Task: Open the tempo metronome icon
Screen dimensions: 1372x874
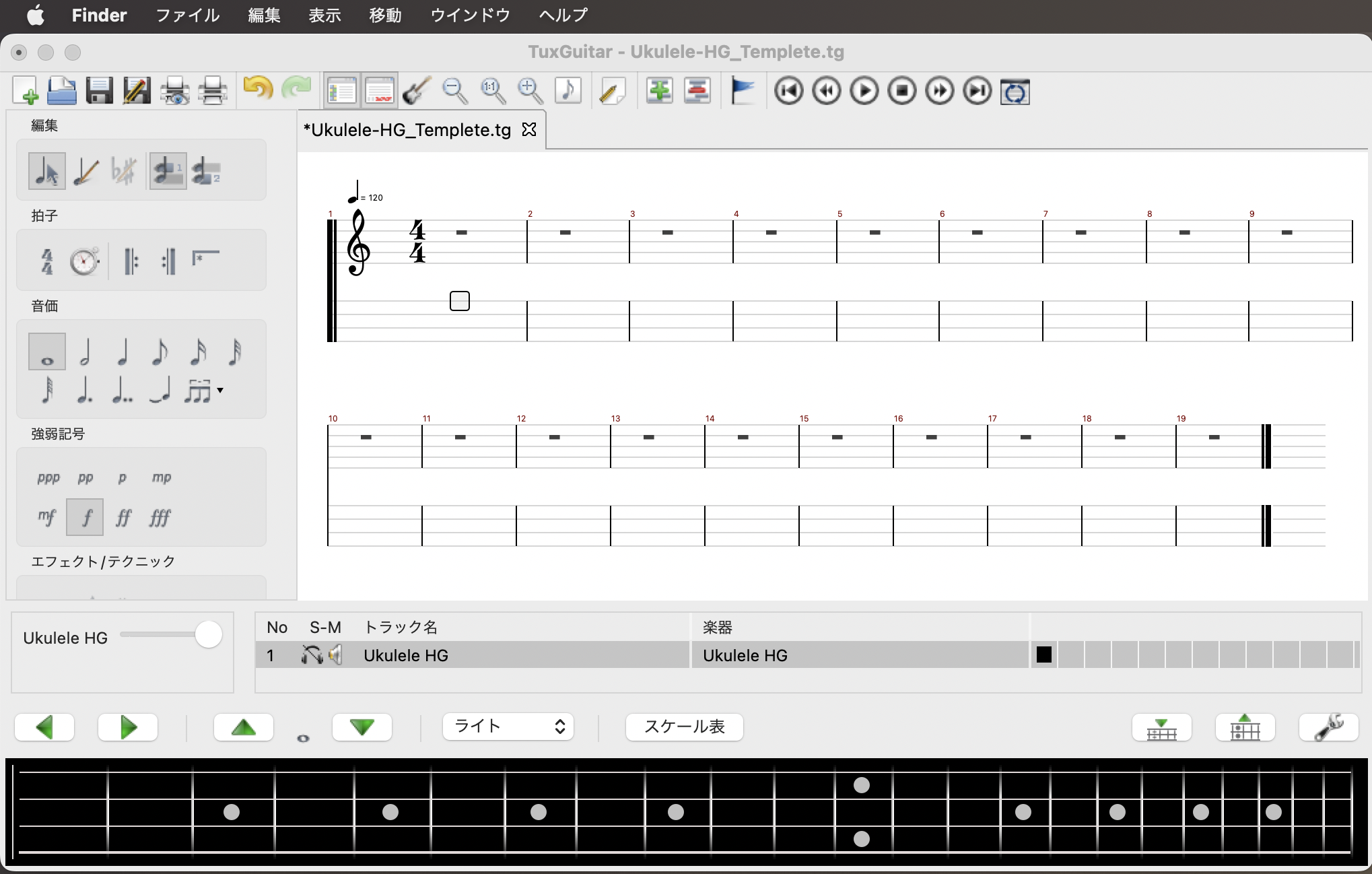Action: tap(85, 261)
